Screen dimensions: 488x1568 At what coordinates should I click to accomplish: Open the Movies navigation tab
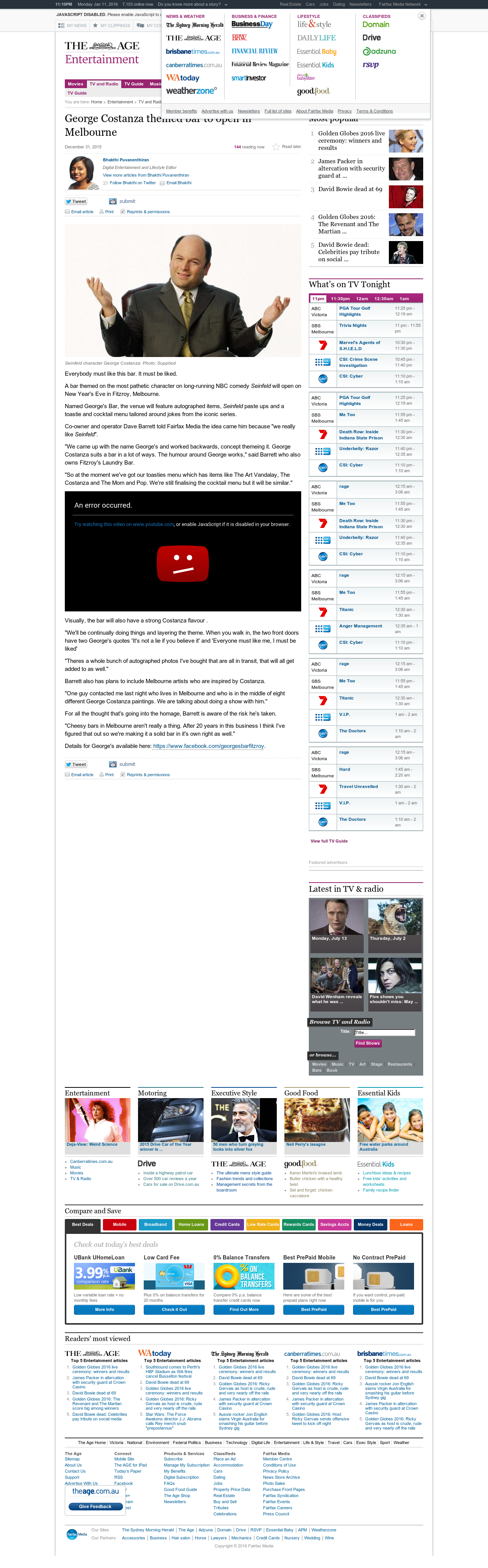pos(75,84)
